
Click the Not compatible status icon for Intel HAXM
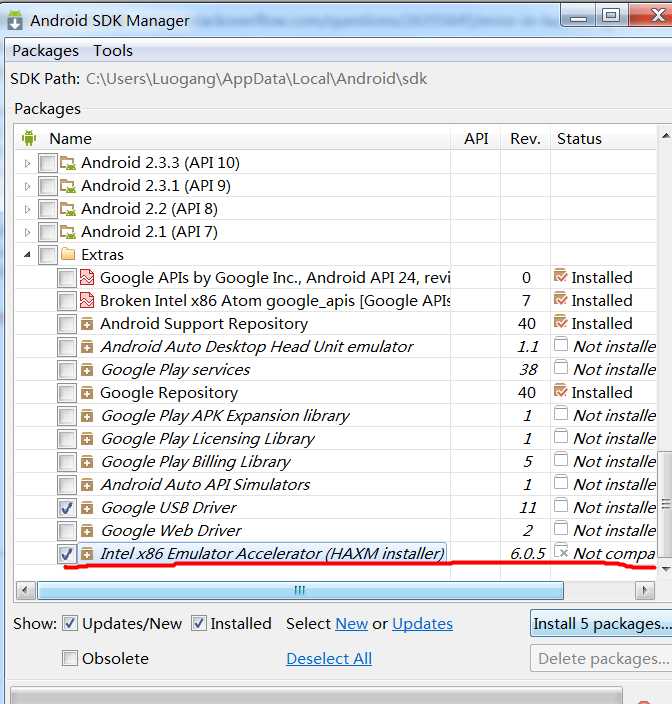pyautogui.click(x=561, y=551)
